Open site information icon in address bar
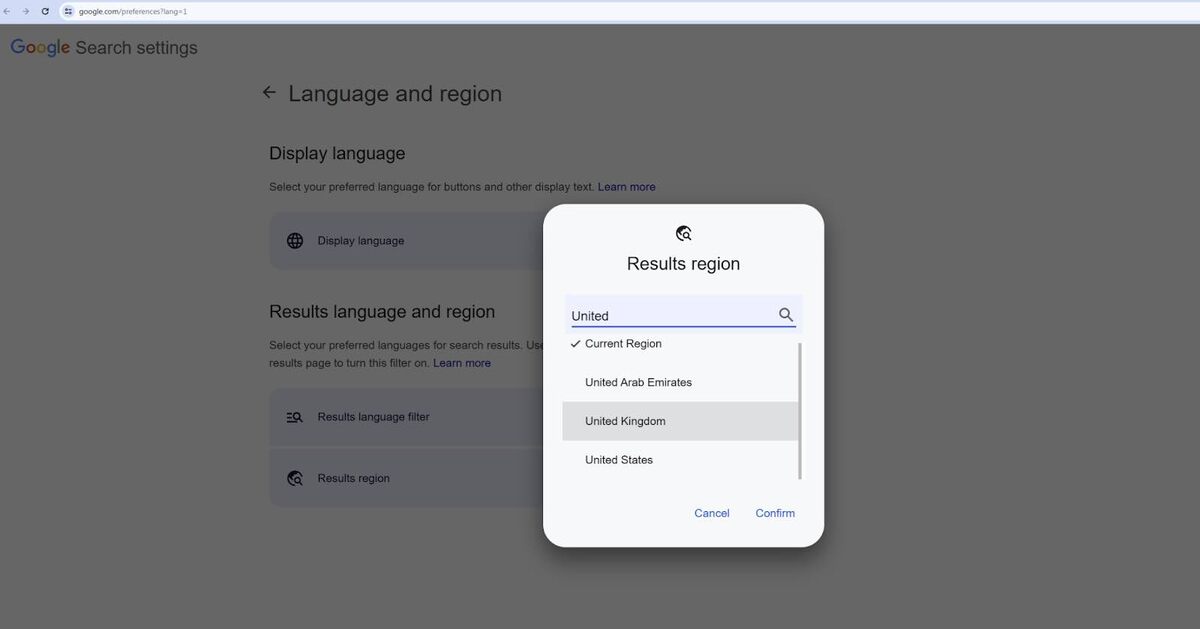Image resolution: width=1200 pixels, height=629 pixels. click(68, 11)
